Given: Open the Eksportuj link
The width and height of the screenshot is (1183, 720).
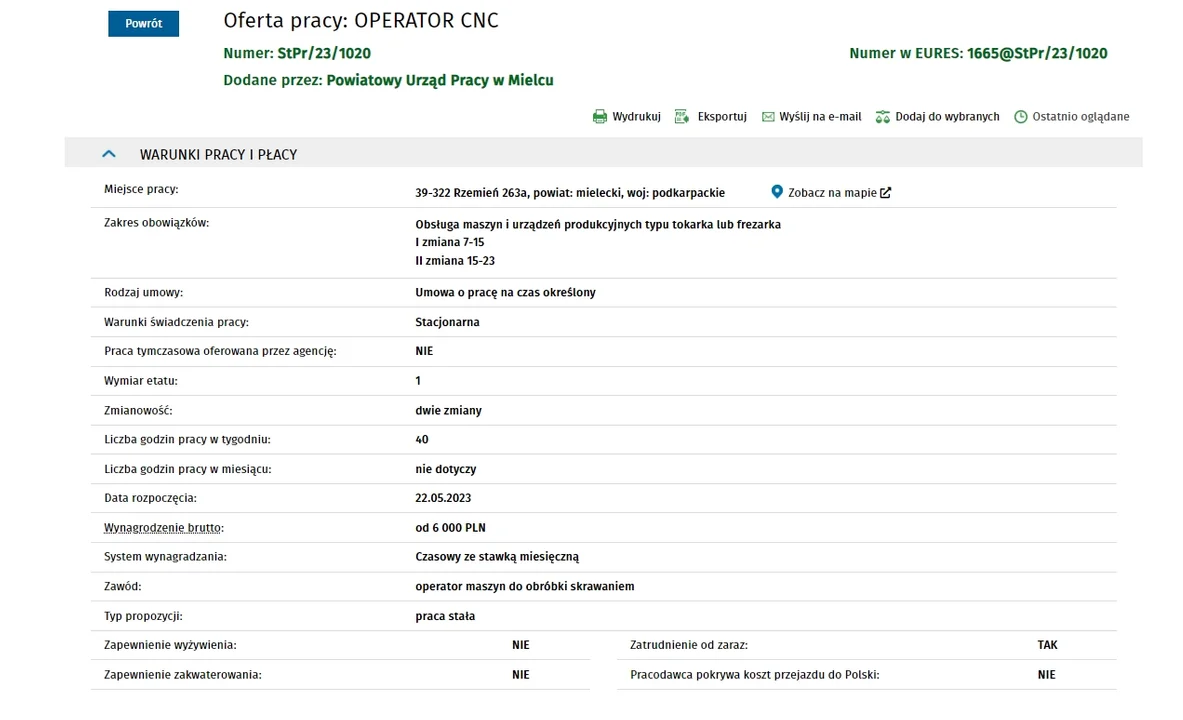Looking at the screenshot, I should coord(722,117).
